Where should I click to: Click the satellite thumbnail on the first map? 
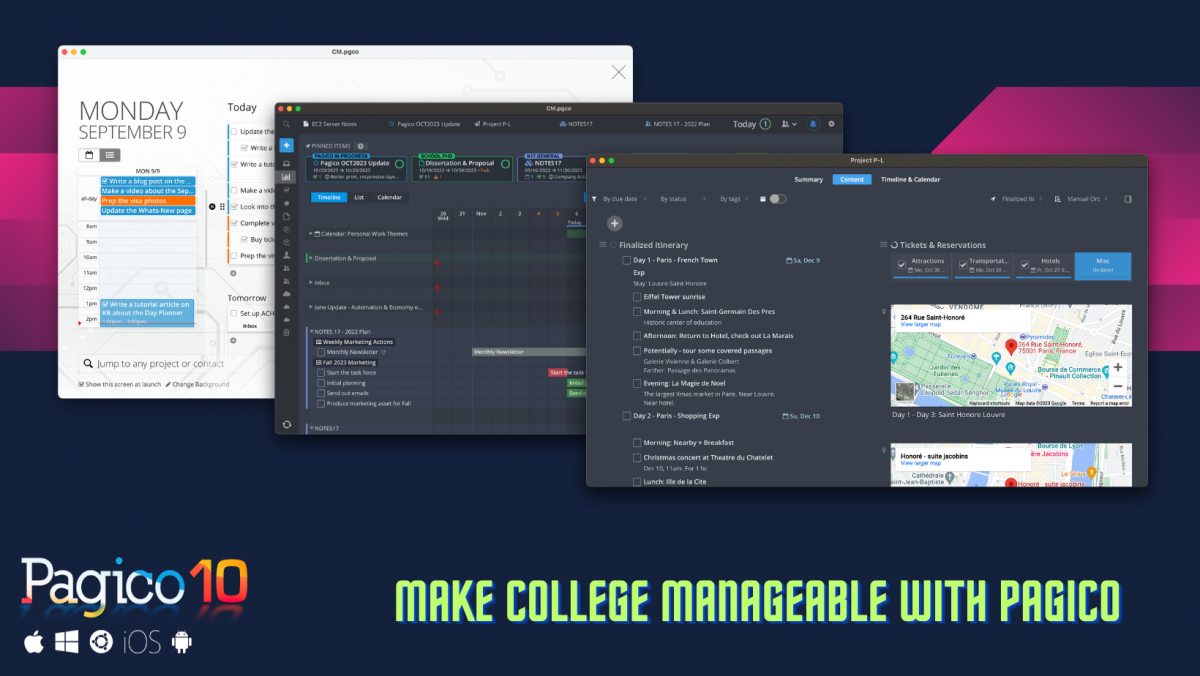[905, 391]
